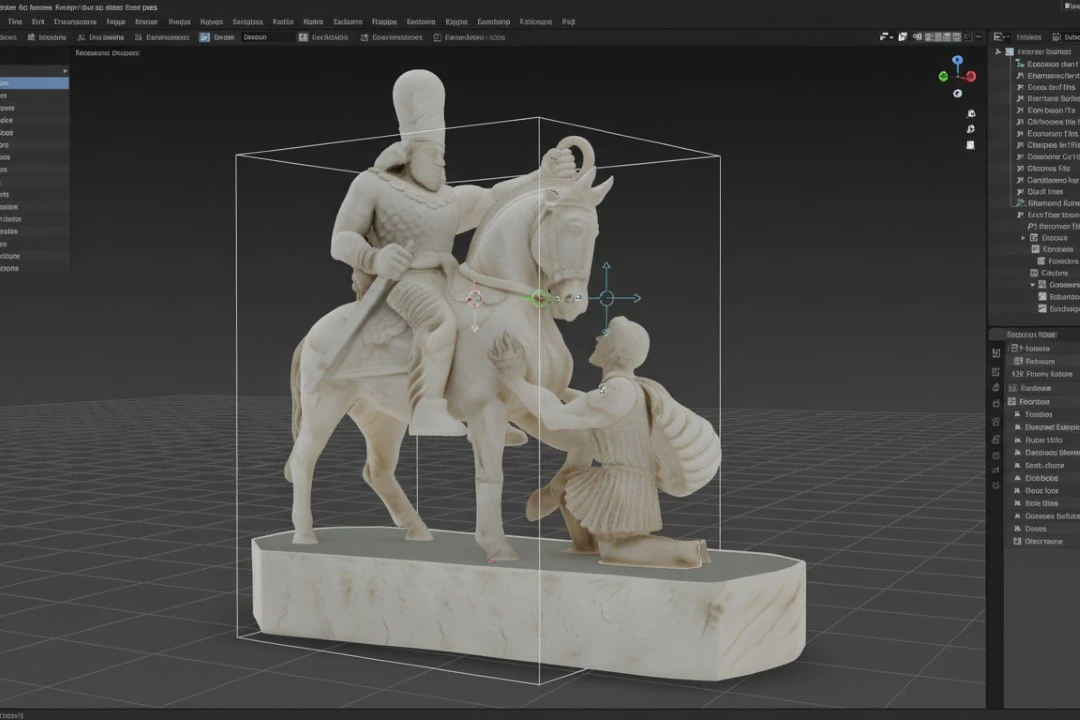Toggle the highlighted blue icon button in header toolbar

[205, 37]
